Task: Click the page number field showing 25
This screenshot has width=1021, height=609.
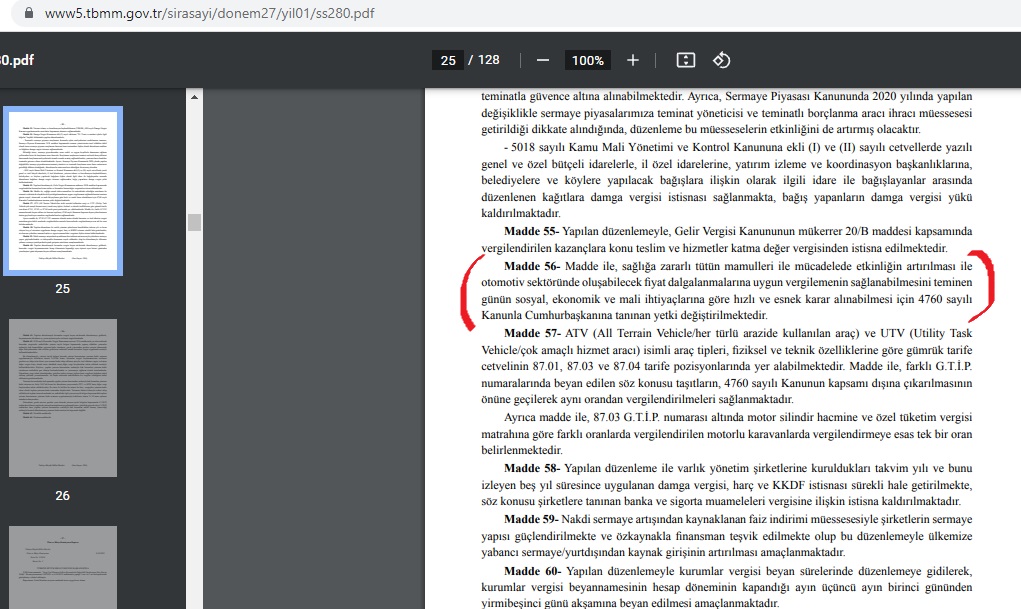Action: point(448,60)
